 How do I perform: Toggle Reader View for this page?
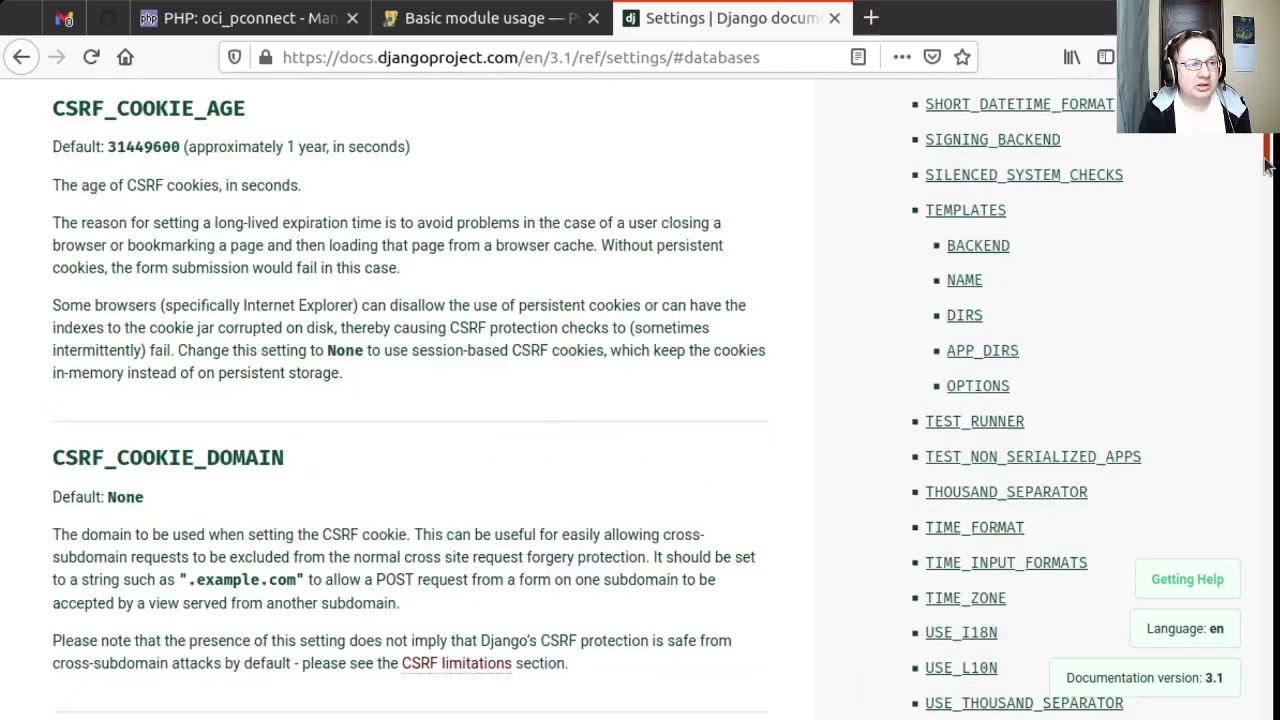point(858,57)
